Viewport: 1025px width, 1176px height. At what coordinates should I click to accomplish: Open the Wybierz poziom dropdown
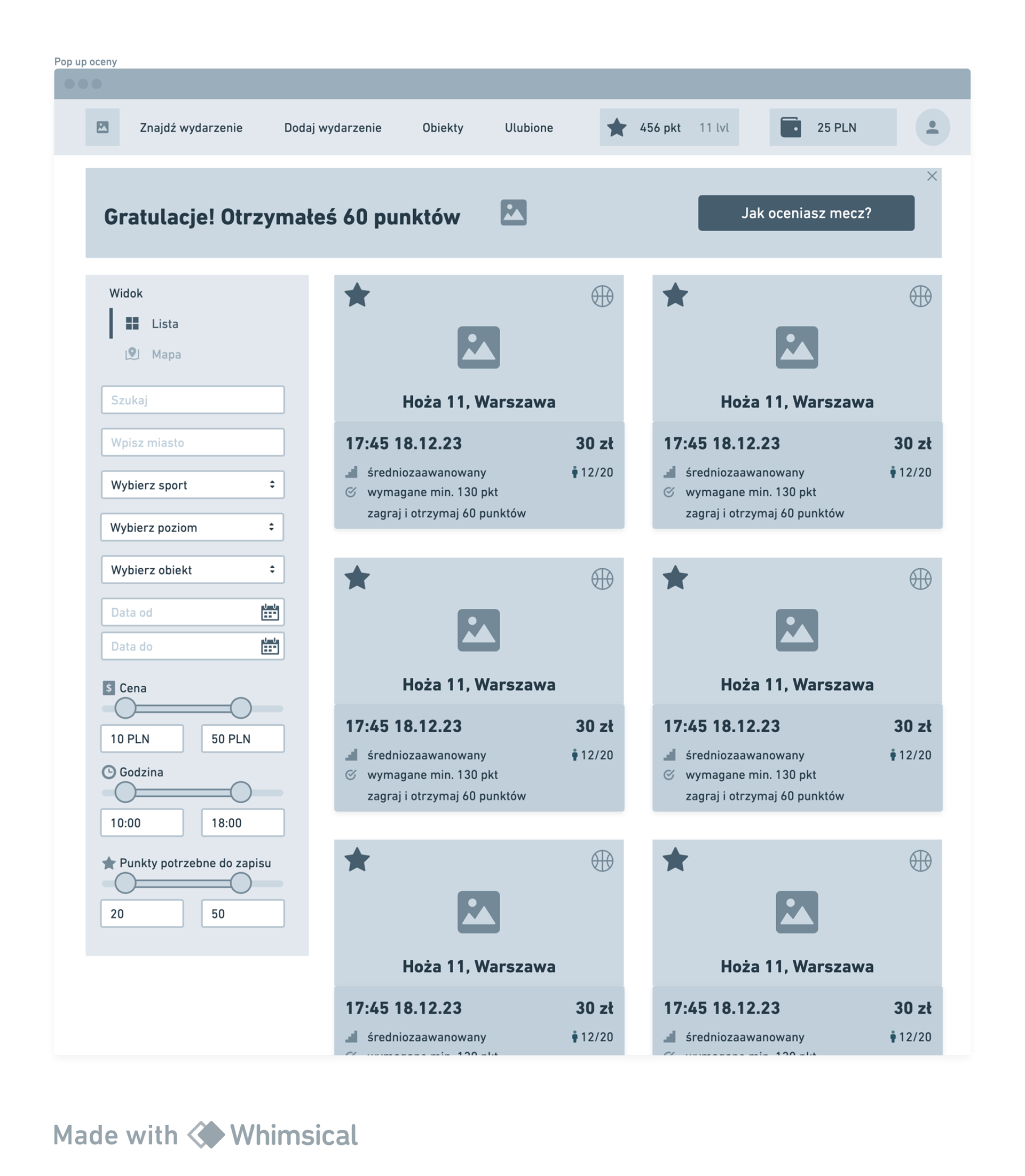pos(193,527)
